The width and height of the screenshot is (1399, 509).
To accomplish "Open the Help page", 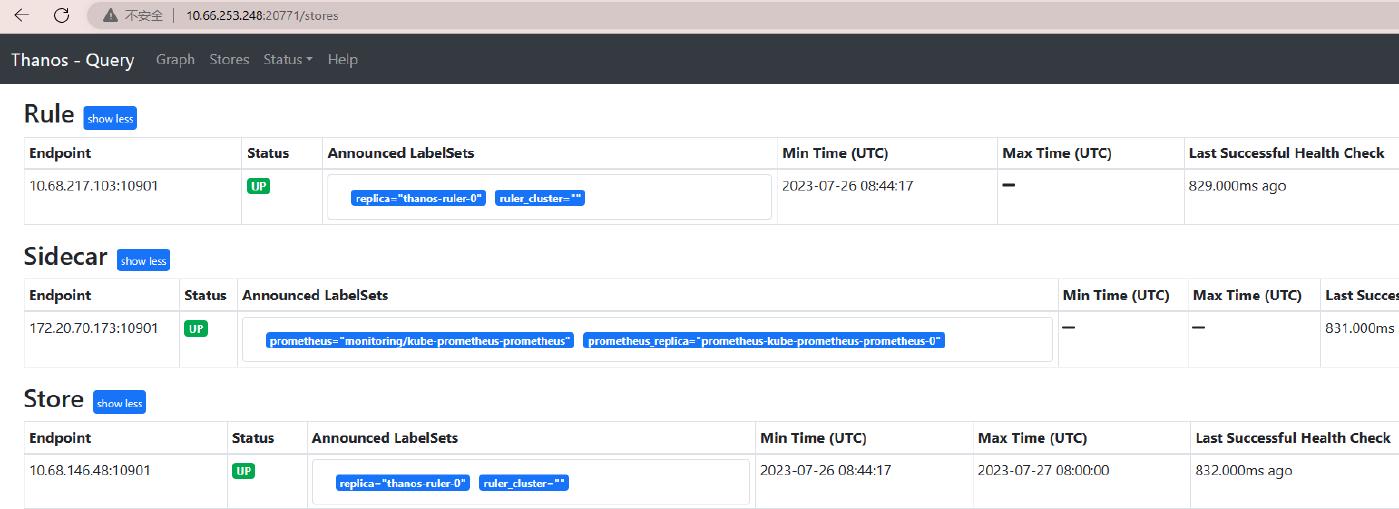I will point(342,60).
